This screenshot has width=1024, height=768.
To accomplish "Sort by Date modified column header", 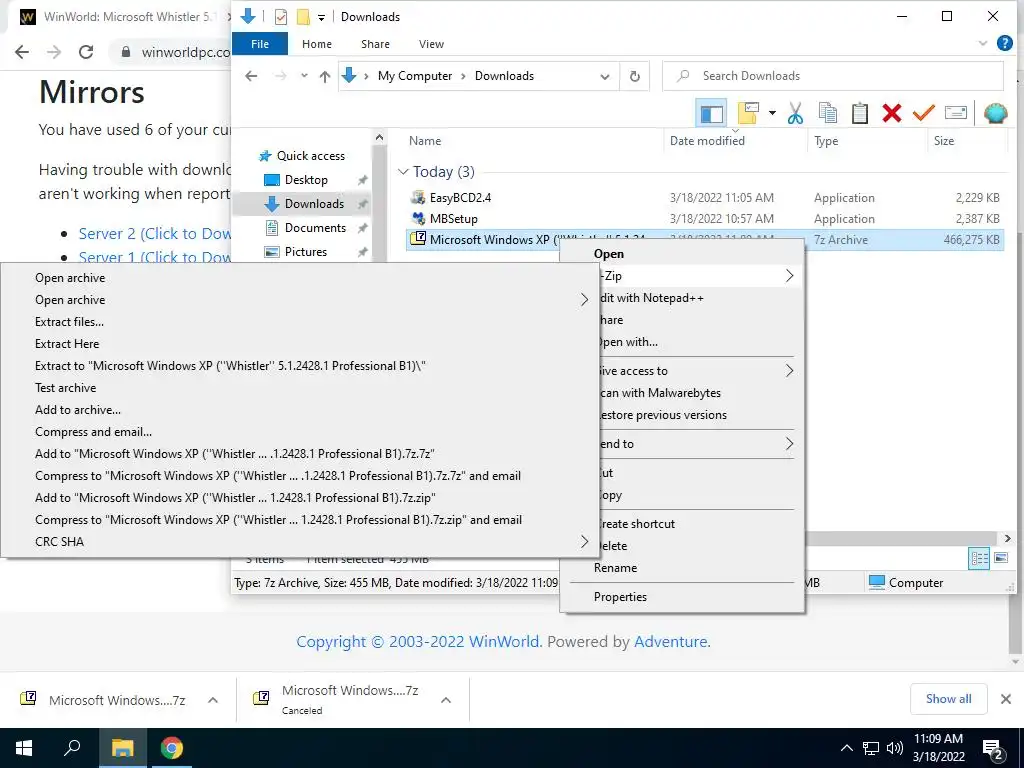I will (x=707, y=140).
